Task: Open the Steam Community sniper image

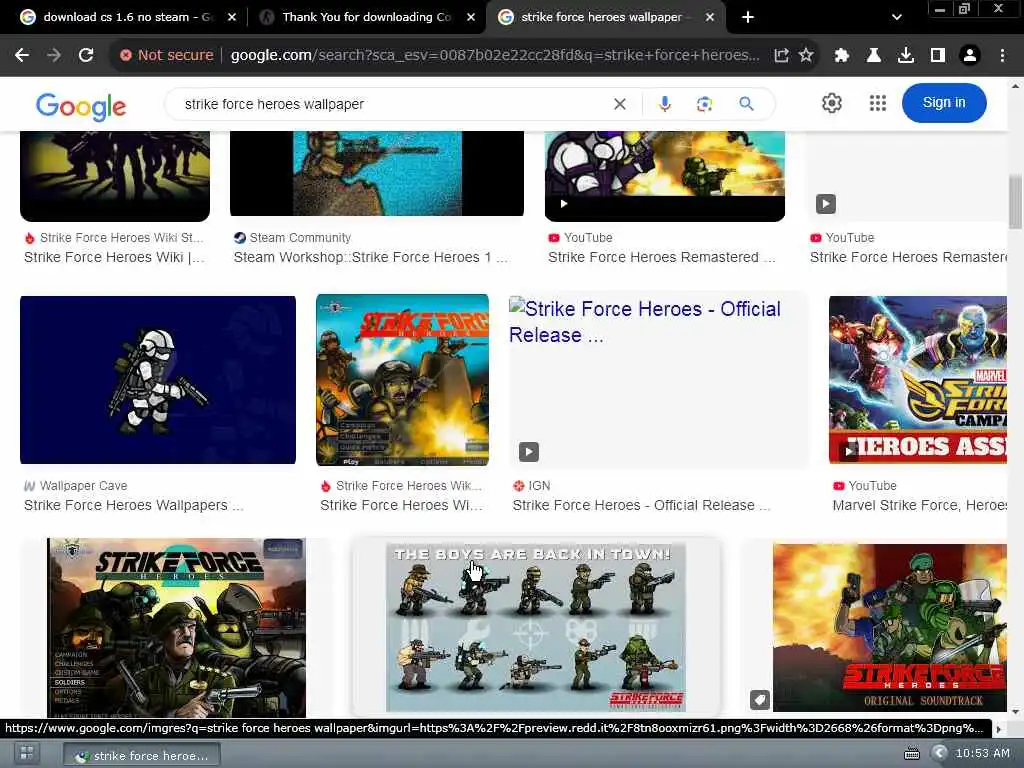Action: [377, 173]
